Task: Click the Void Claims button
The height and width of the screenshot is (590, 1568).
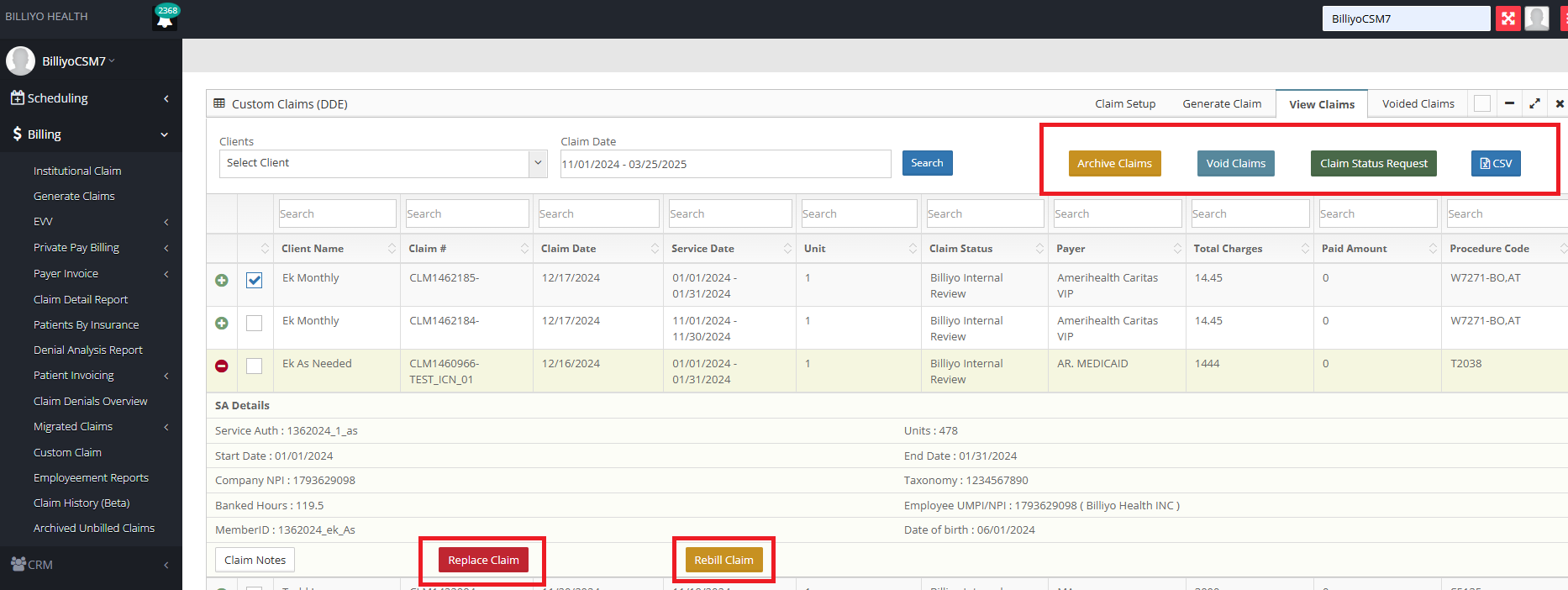Action: click(1235, 163)
